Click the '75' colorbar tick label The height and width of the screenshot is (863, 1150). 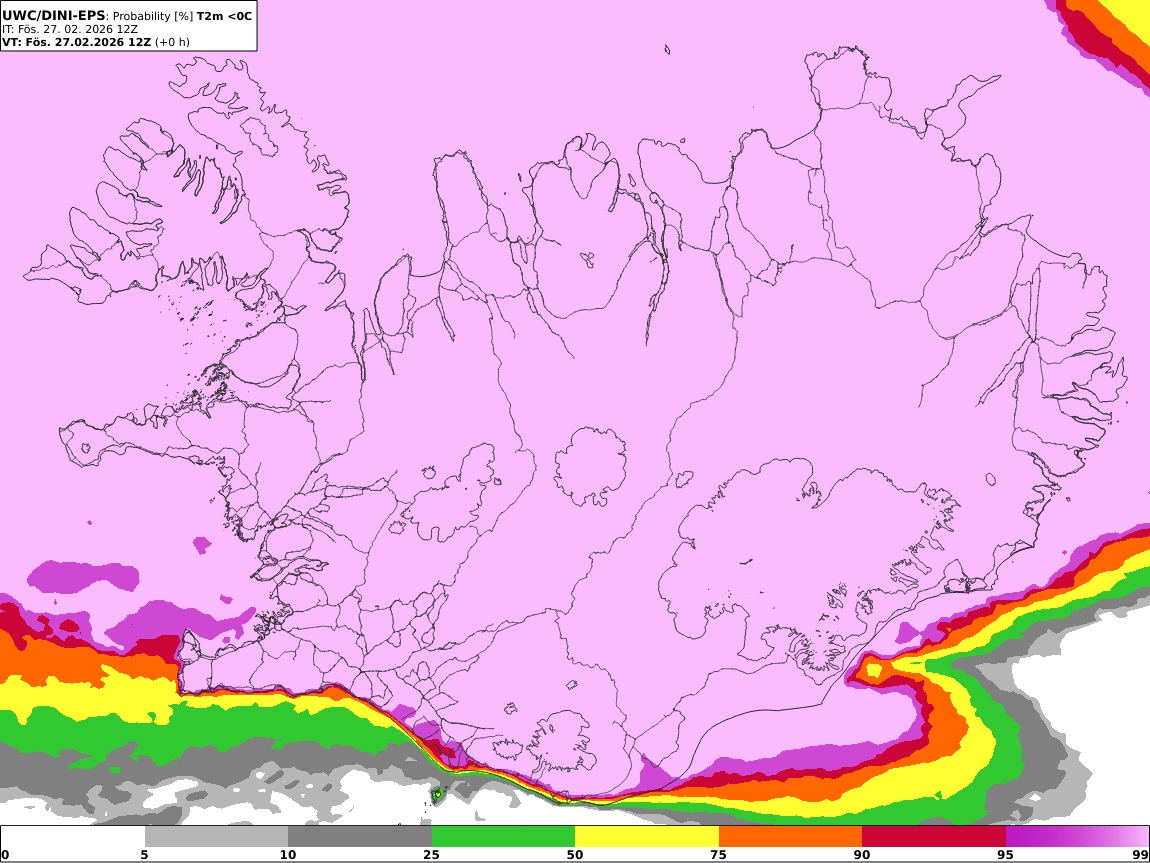coord(718,855)
